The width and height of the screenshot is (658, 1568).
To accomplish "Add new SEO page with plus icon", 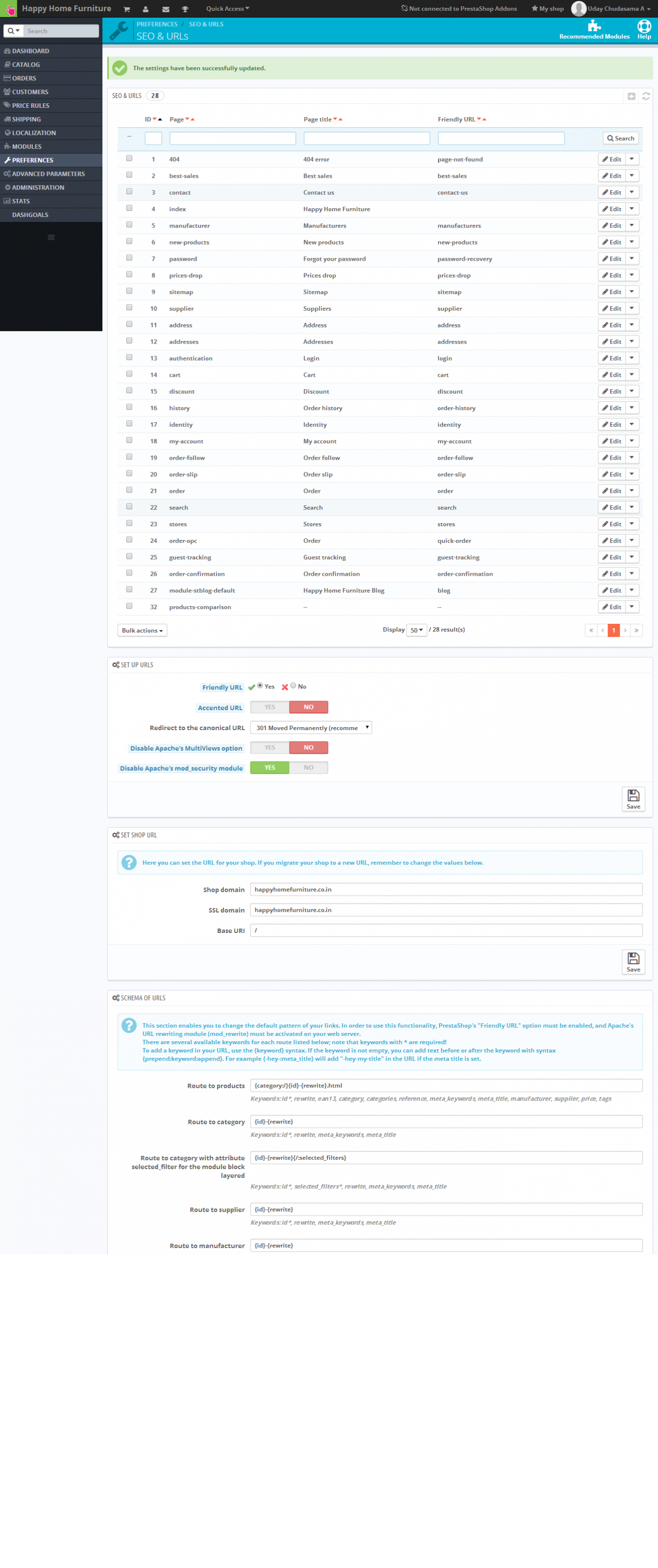I will tap(631, 96).
